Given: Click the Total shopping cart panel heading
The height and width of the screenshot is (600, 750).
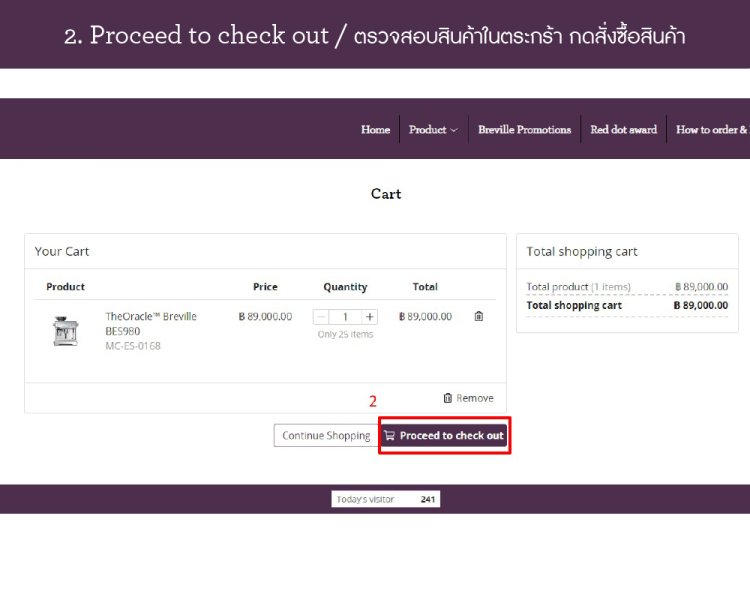Looking at the screenshot, I should pyautogui.click(x=582, y=252).
